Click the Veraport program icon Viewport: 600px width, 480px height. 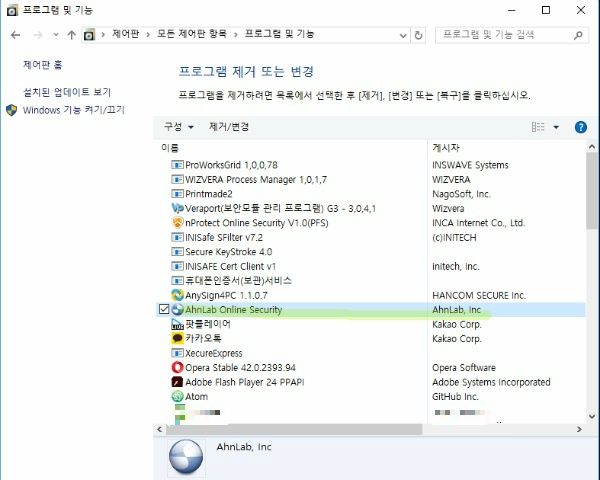pyautogui.click(x=177, y=208)
